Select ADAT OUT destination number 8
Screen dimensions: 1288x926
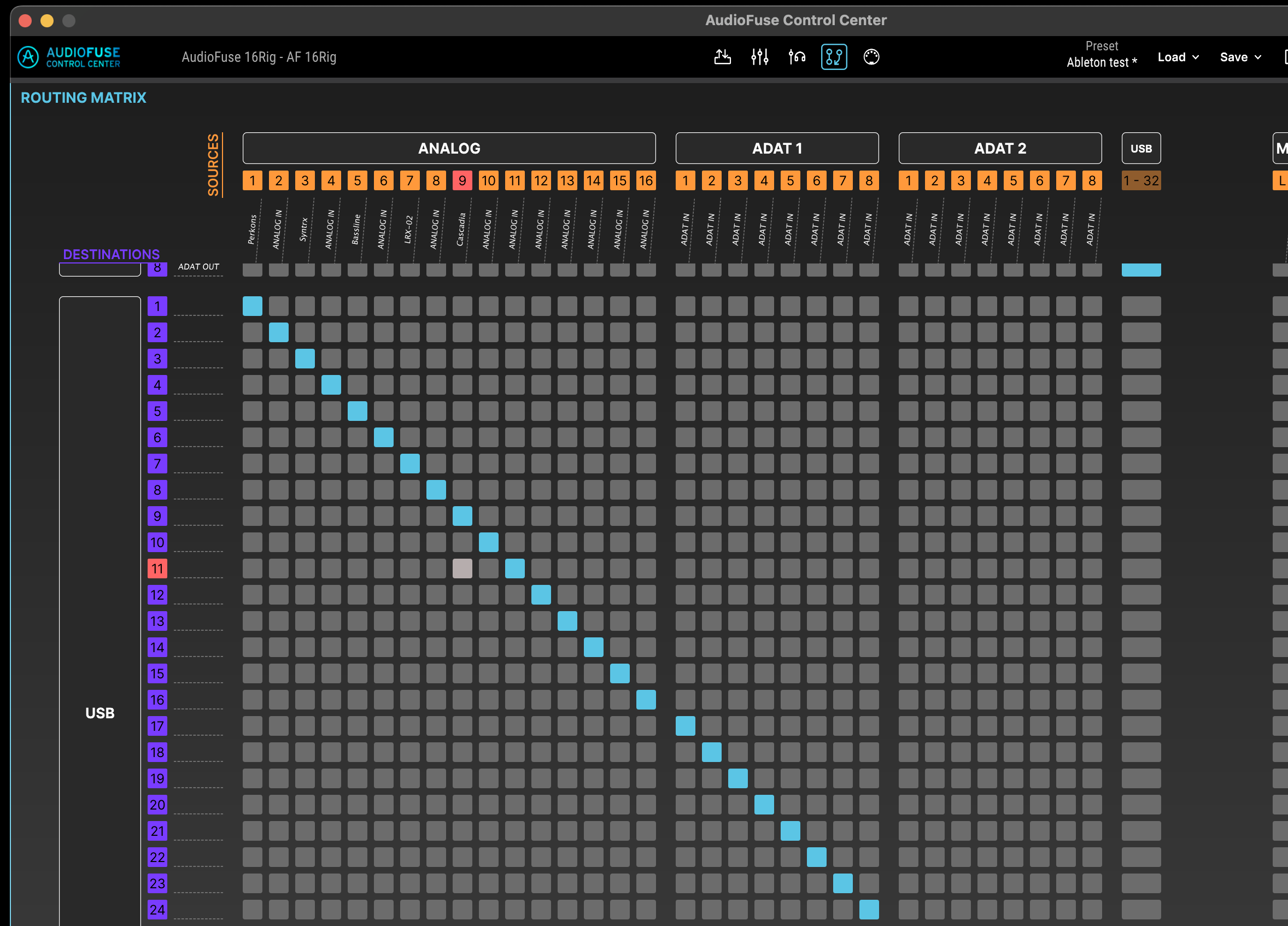point(157,269)
